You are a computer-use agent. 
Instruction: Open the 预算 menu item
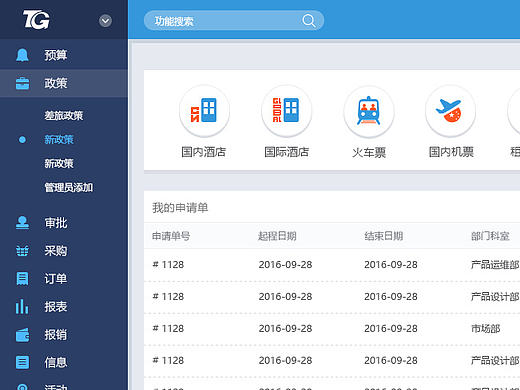pyautogui.click(x=64, y=55)
